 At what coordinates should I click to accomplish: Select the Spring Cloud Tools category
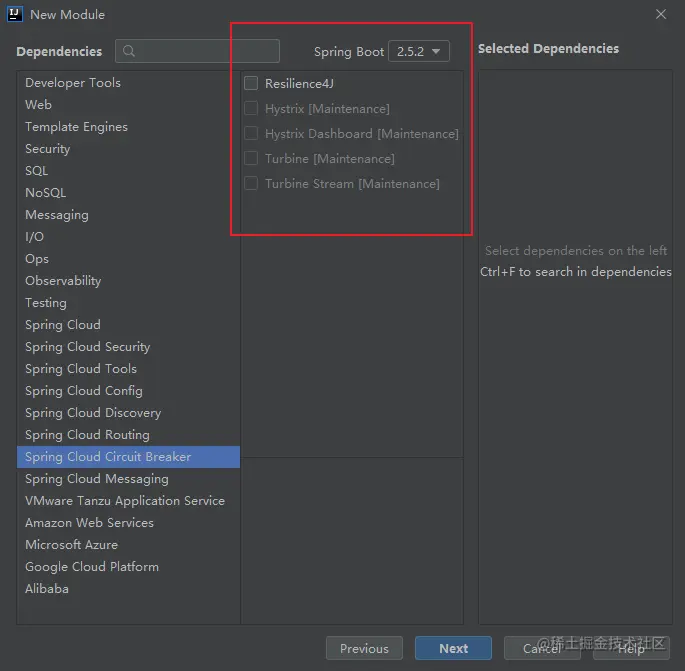pos(128,369)
